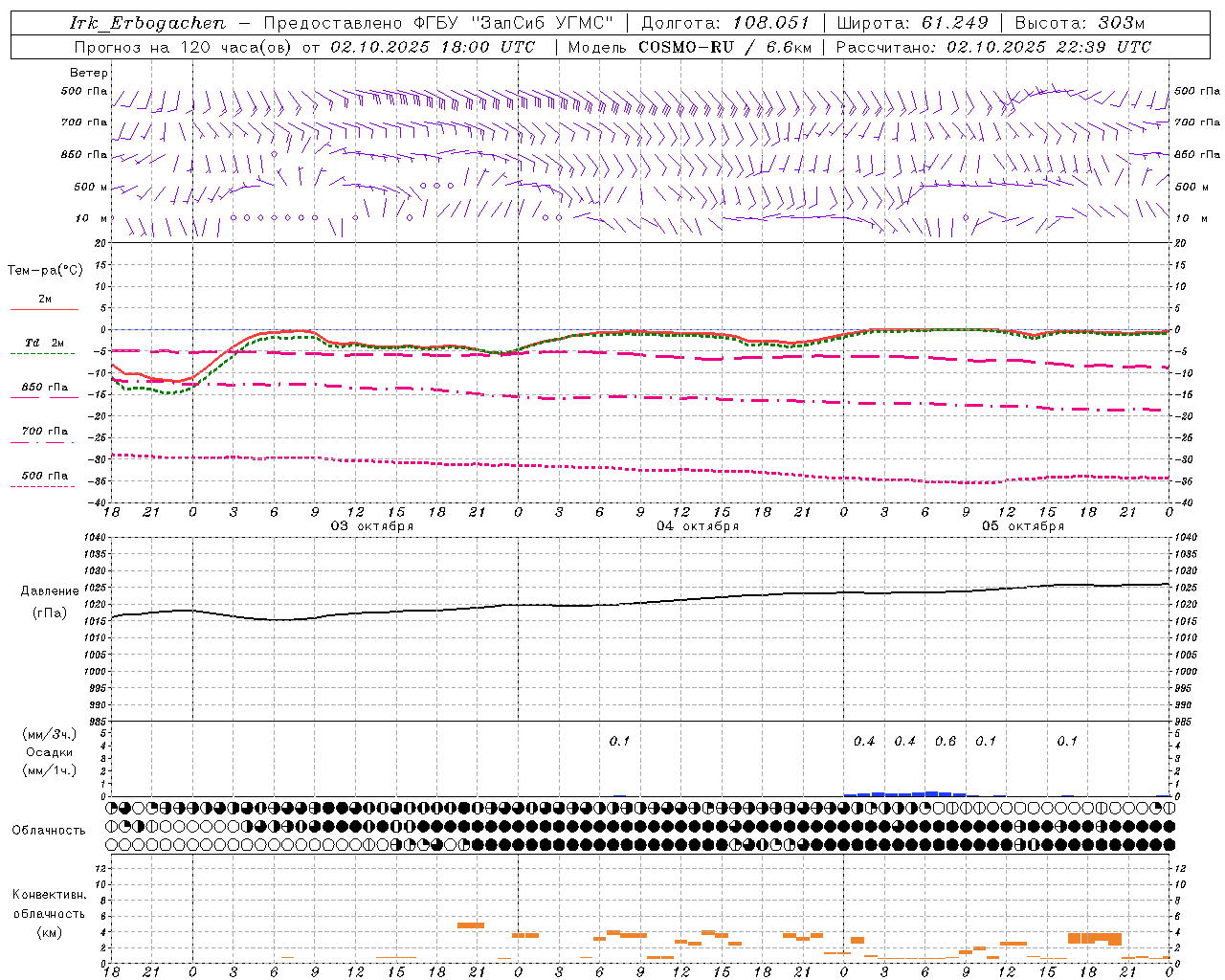Click the forecast start 02.10.2025 18:00 UTC
This screenshot has width=1225, height=980.
pos(433,47)
